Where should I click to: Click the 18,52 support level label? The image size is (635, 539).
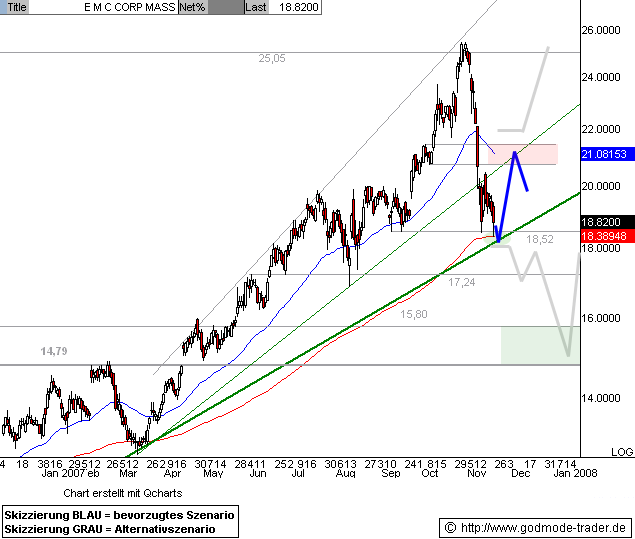540,239
